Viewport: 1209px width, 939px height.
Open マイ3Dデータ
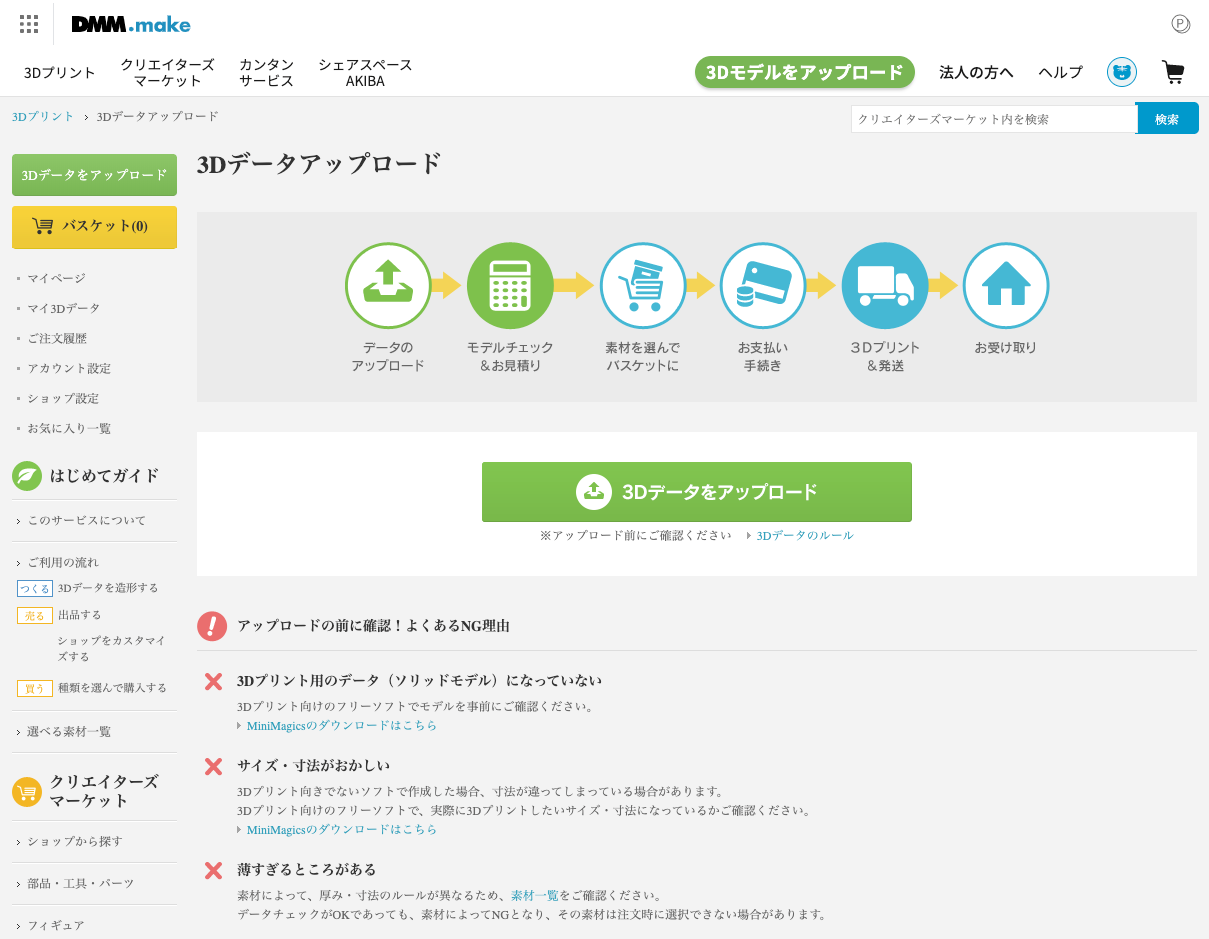pyautogui.click(x=64, y=308)
